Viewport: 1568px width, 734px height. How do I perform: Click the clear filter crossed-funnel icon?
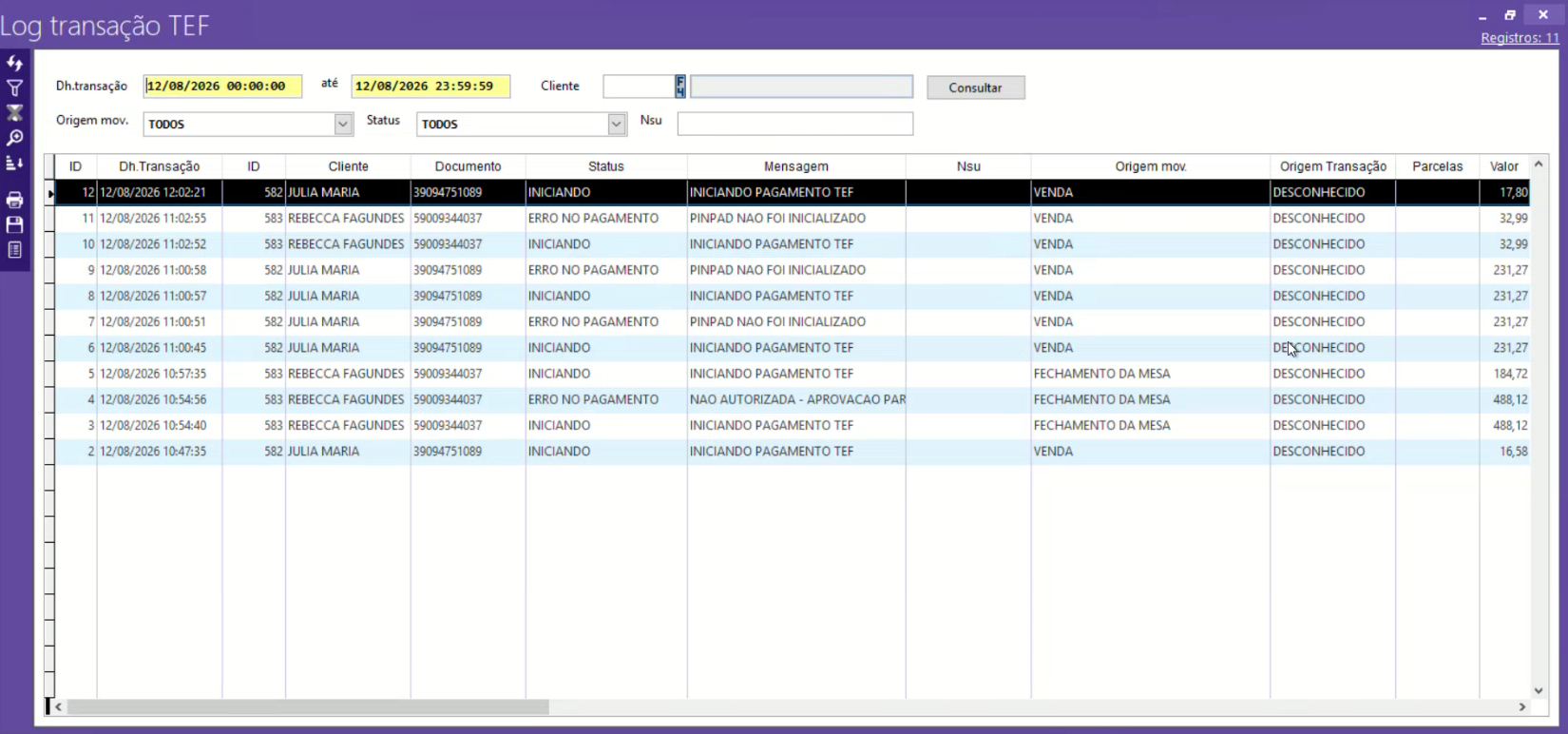[14, 113]
